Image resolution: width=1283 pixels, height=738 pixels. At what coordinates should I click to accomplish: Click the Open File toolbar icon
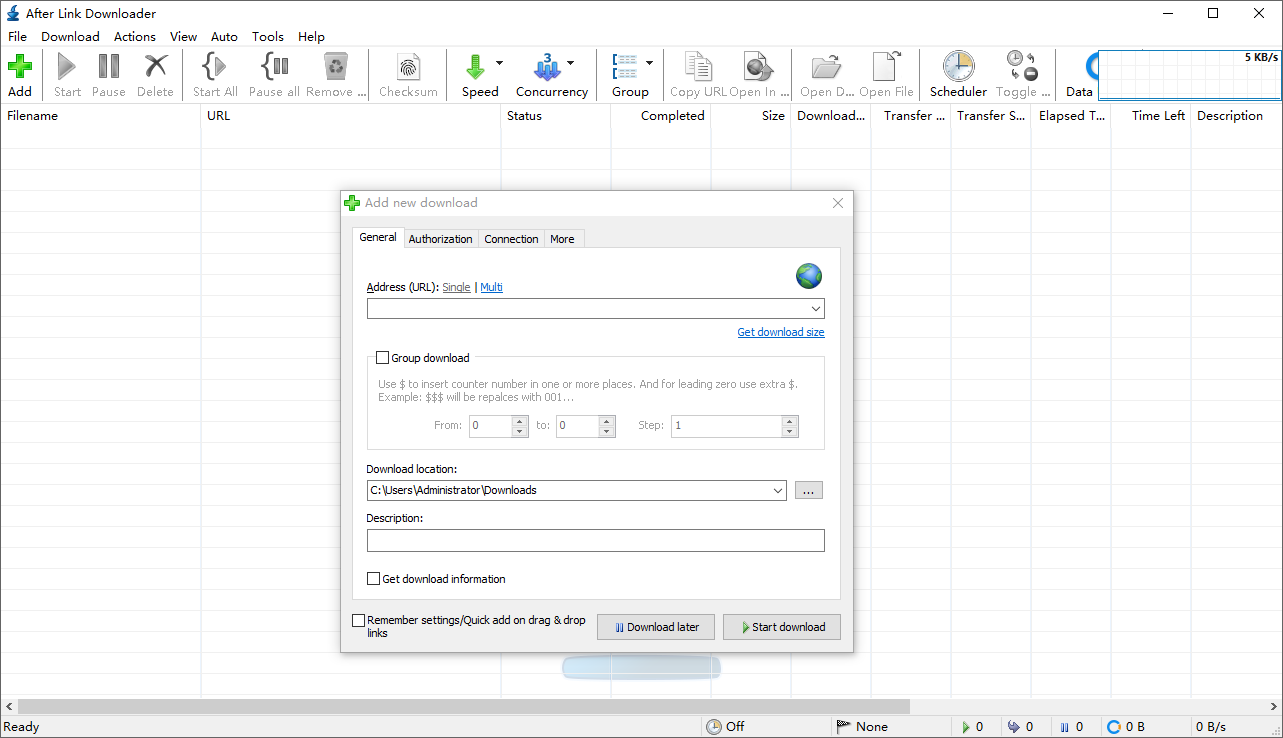tap(886, 67)
